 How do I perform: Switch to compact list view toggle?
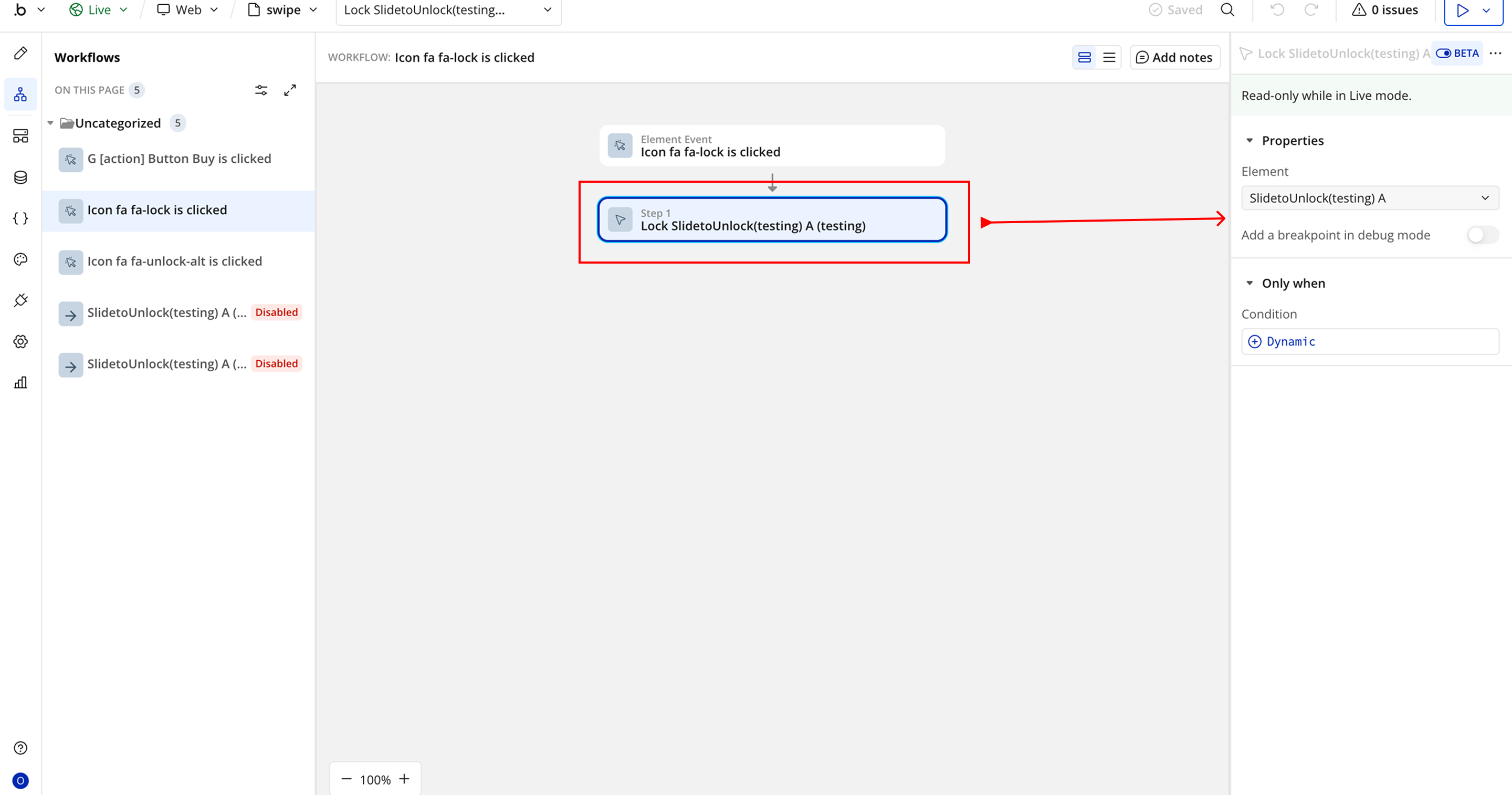1109,58
